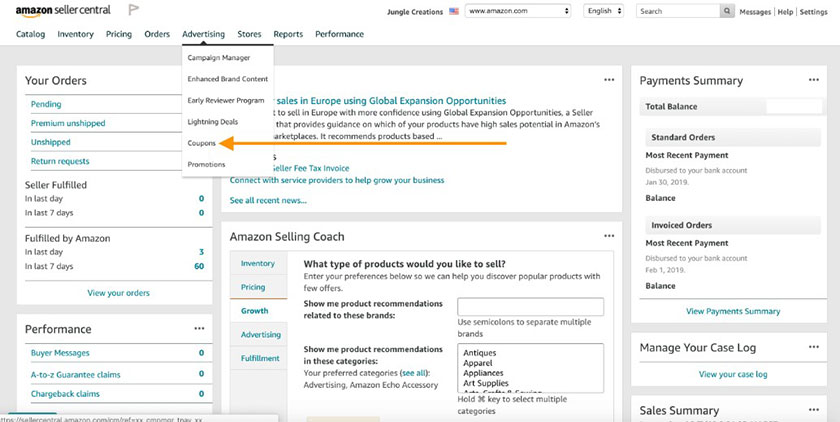Select Enhanced Brand Content menu entry

[x=228, y=79]
